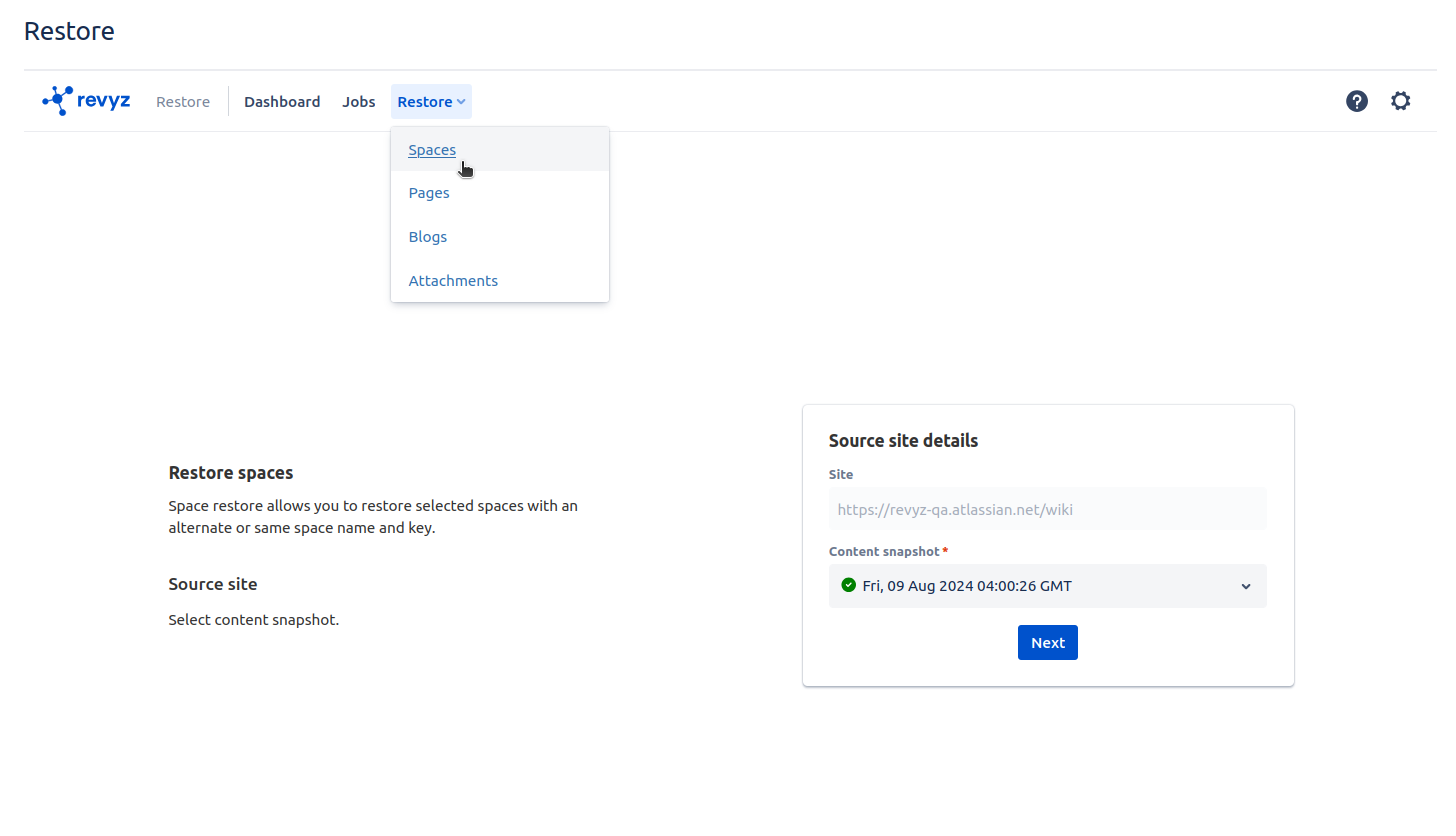The height and width of the screenshot is (836, 1456).
Task: Switch to the Jobs tab
Action: coord(358,102)
